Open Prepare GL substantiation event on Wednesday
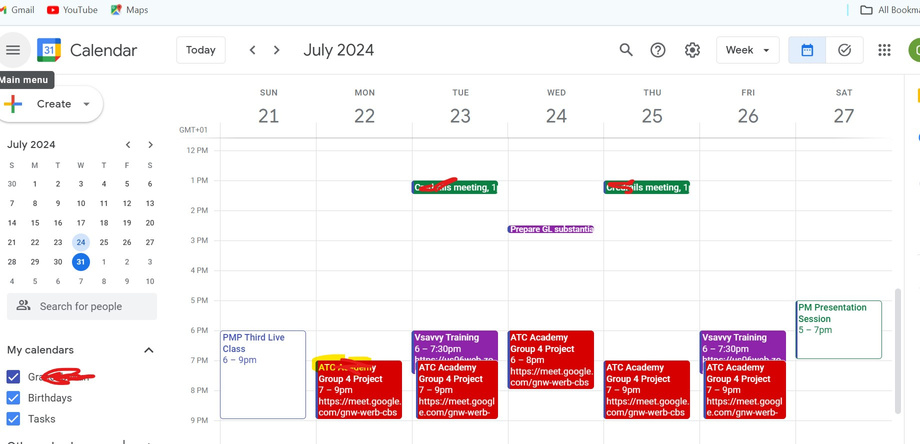Image resolution: width=920 pixels, height=444 pixels. (551, 229)
